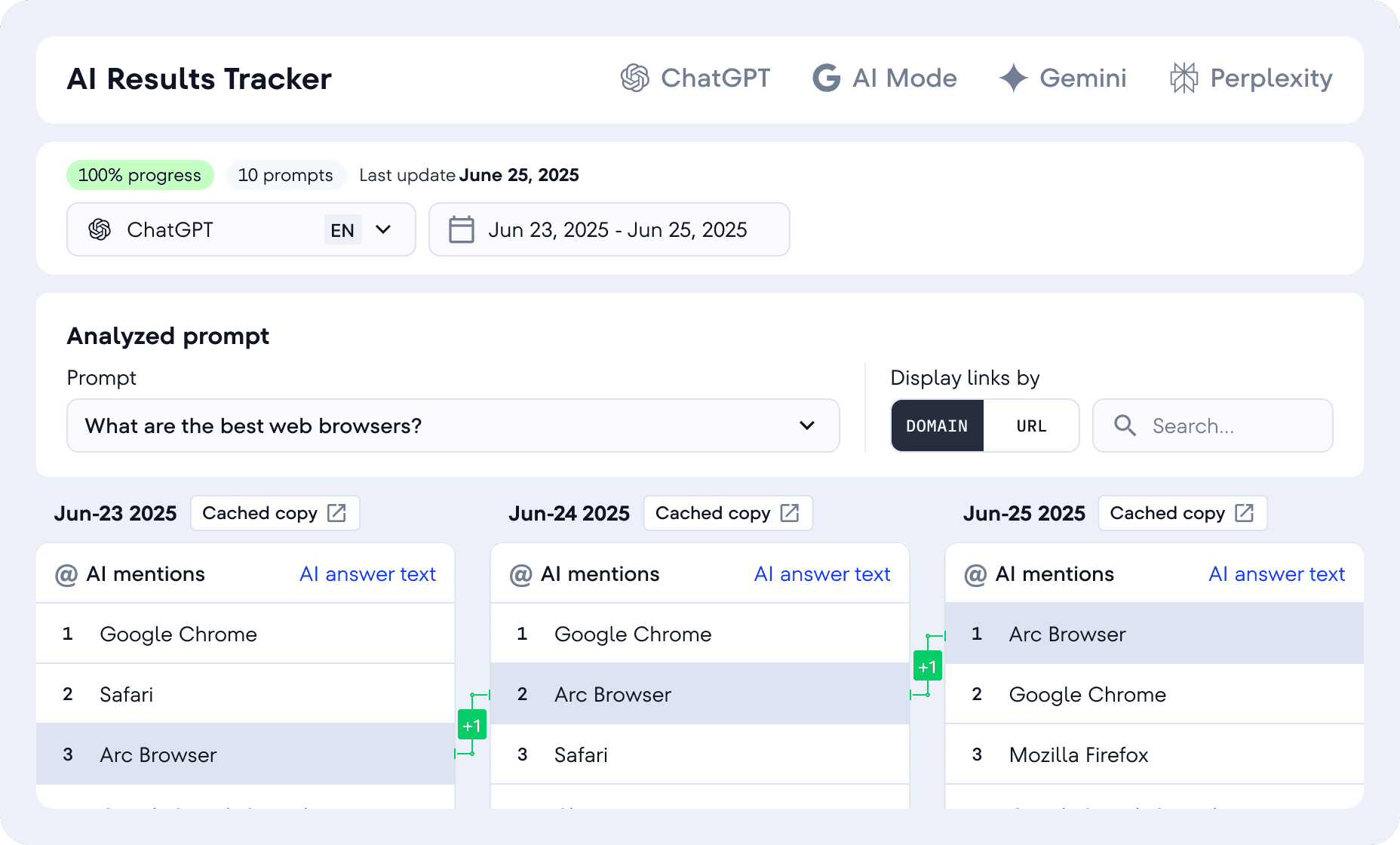Click the Jun-25 2025 column heading
This screenshot has height=845, width=1400.
tap(1024, 514)
